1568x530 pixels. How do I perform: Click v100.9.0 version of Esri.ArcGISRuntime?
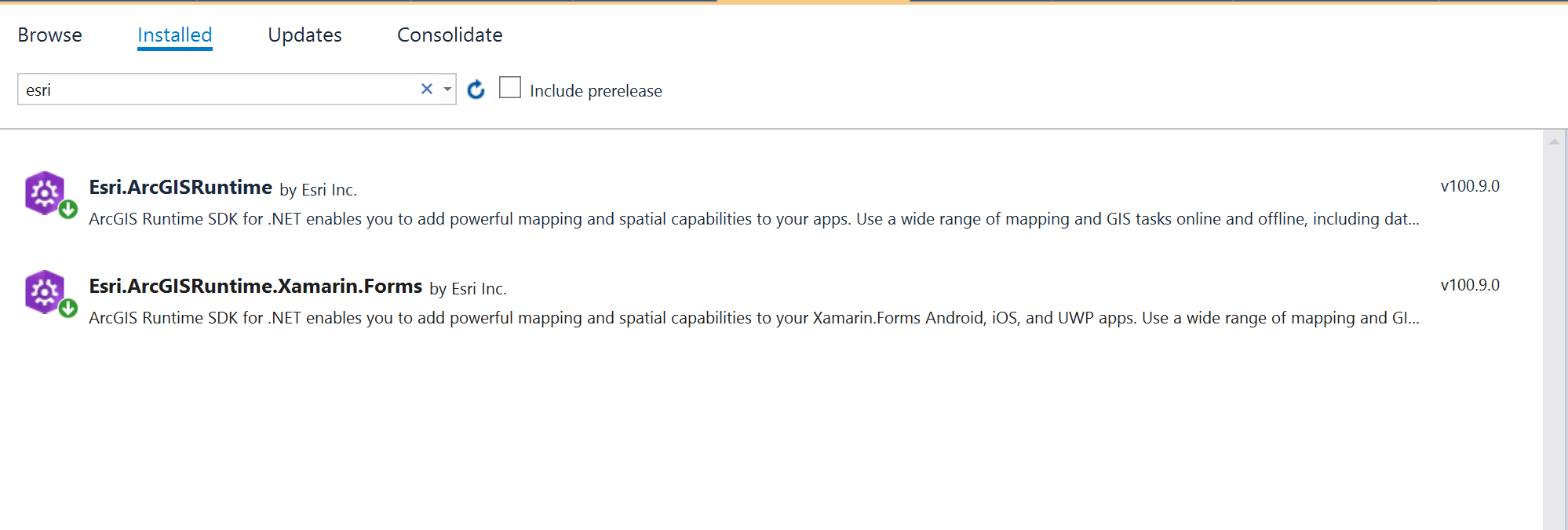click(1470, 186)
